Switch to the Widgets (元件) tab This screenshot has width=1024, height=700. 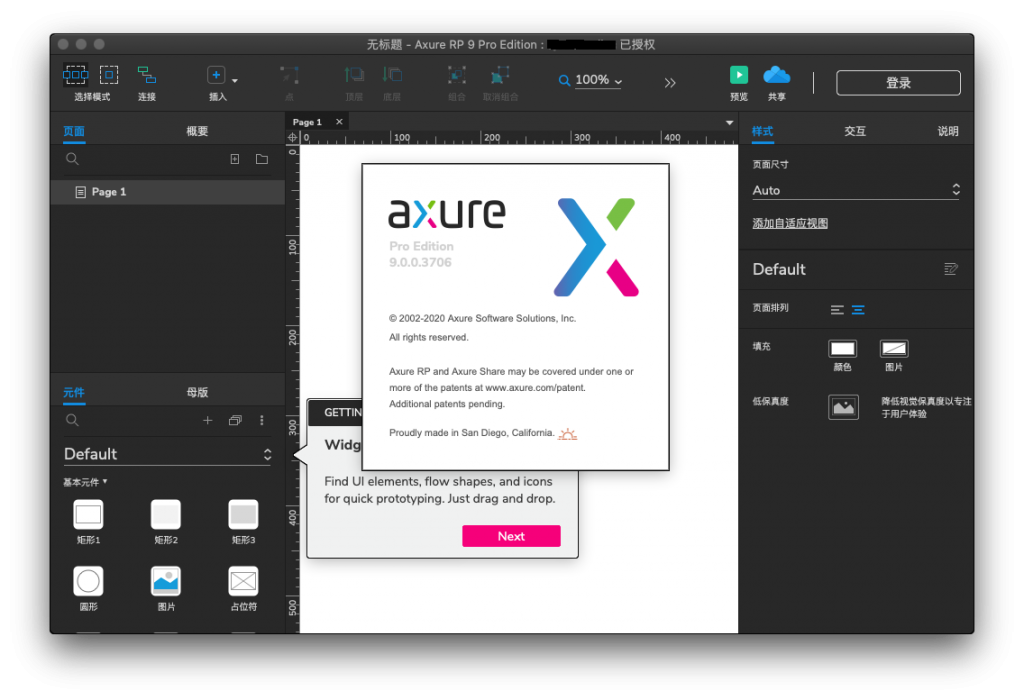pyautogui.click(x=74, y=392)
